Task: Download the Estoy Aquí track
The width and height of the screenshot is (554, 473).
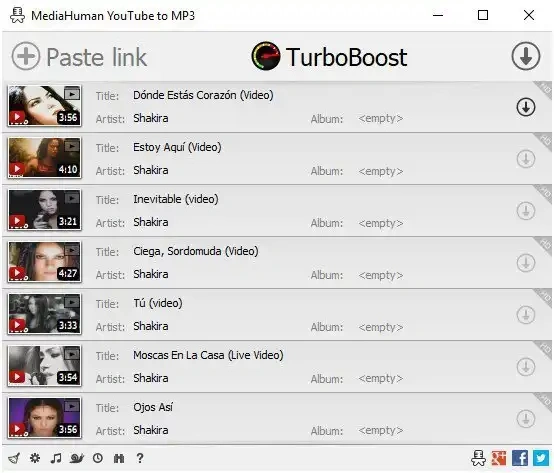Action: [526, 159]
